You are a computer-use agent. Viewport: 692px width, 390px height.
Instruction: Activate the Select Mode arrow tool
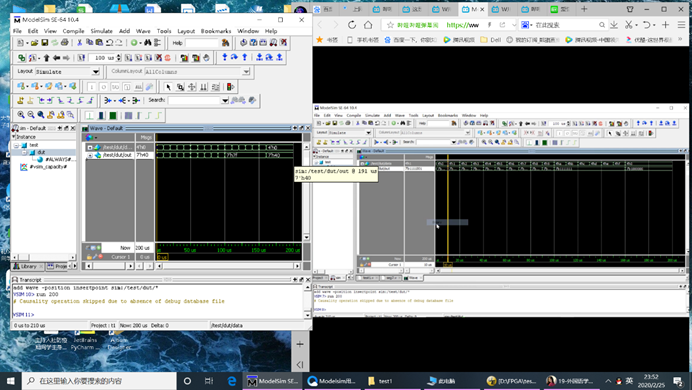168,87
